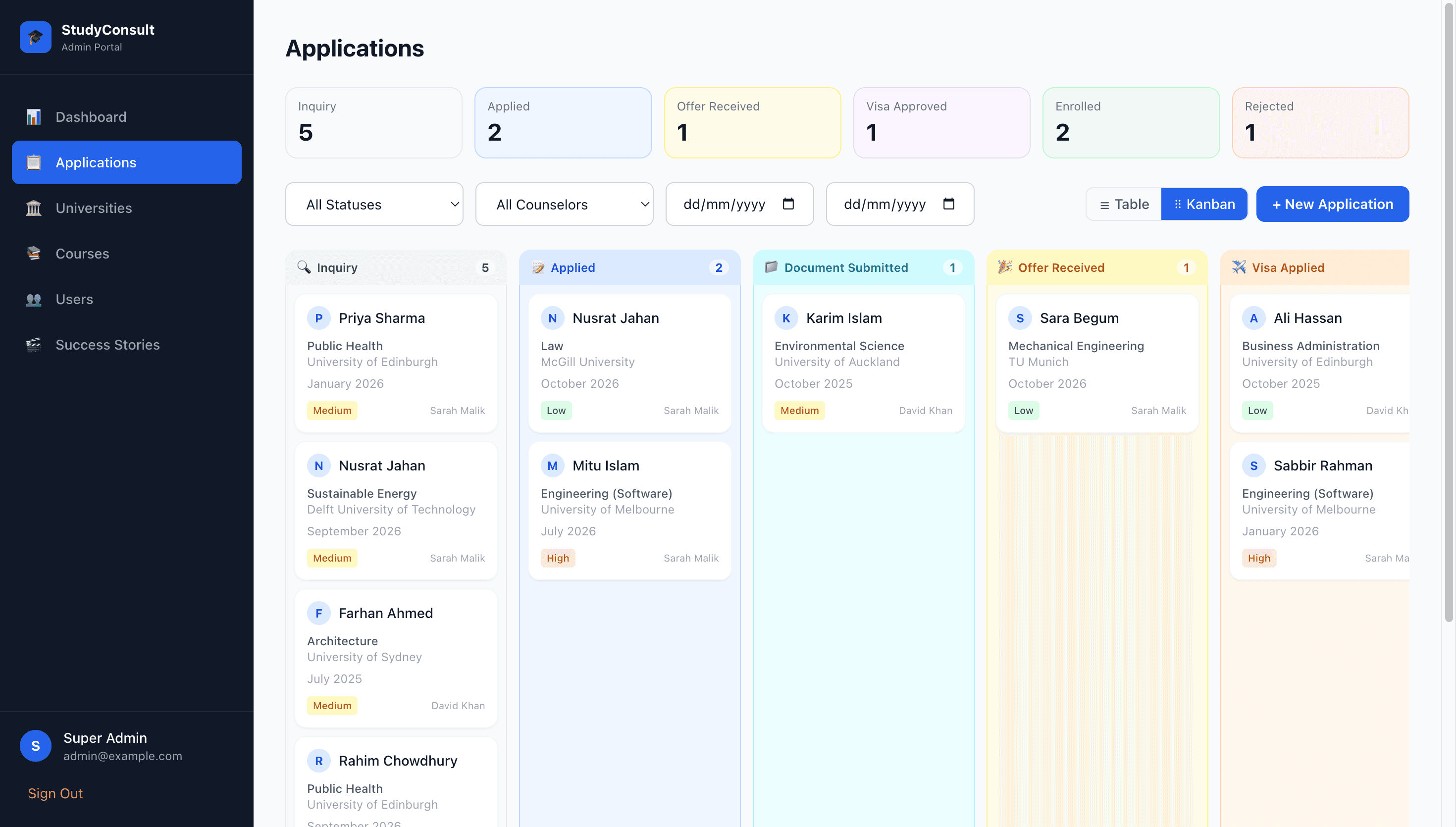This screenshot has width=1456, height=827.
Task: Click the Users people icon
Action: tap(34, 299)
